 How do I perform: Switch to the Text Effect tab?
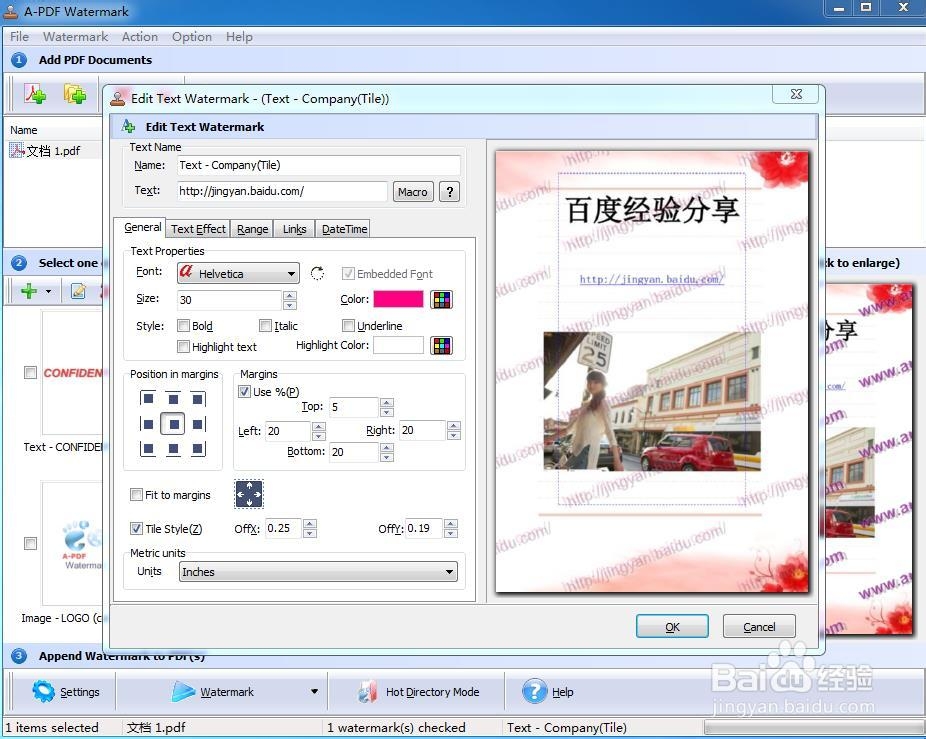pyautogui.click(x=198, y=229)
